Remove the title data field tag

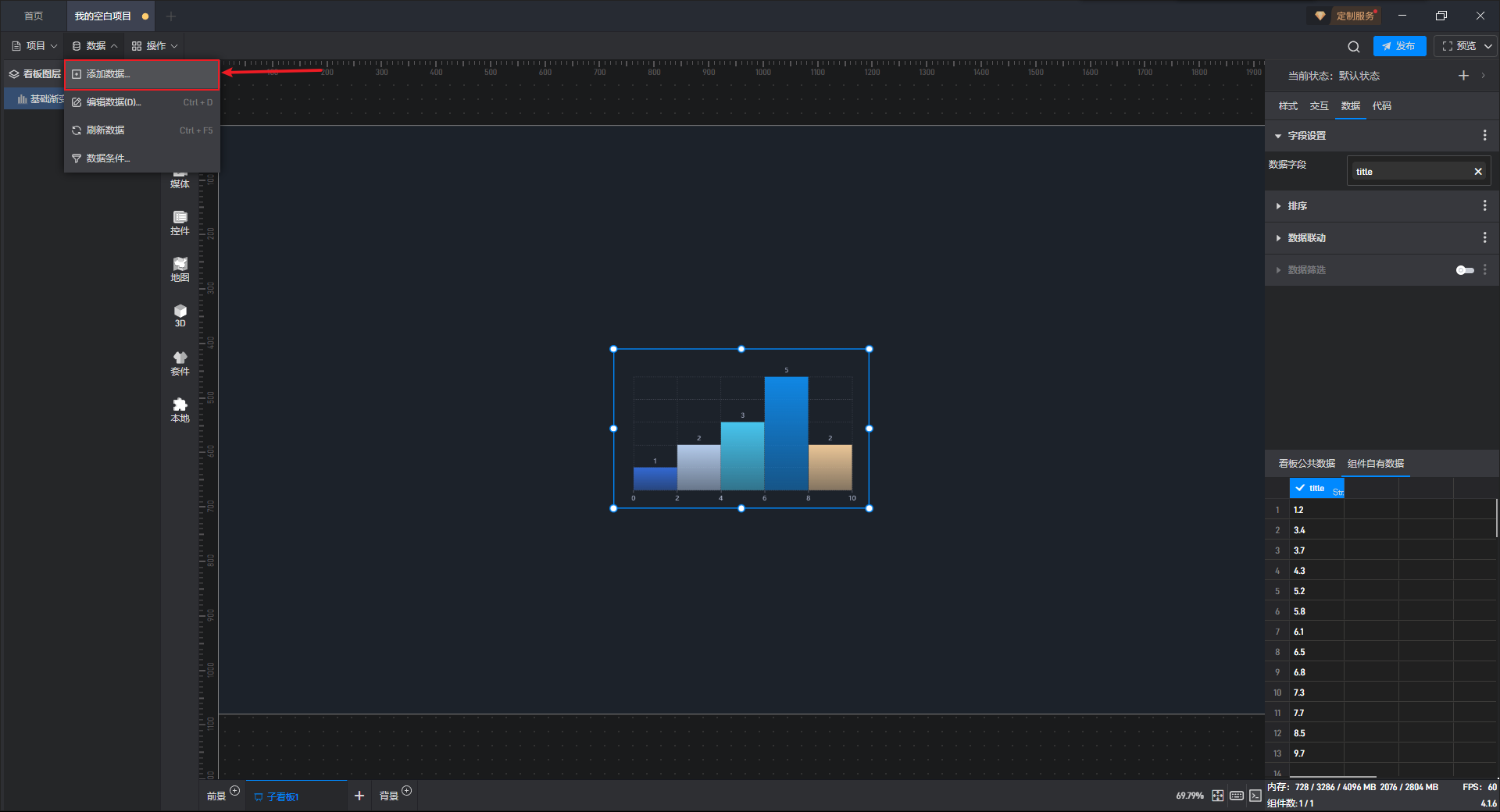click(x=1478, y=172)
